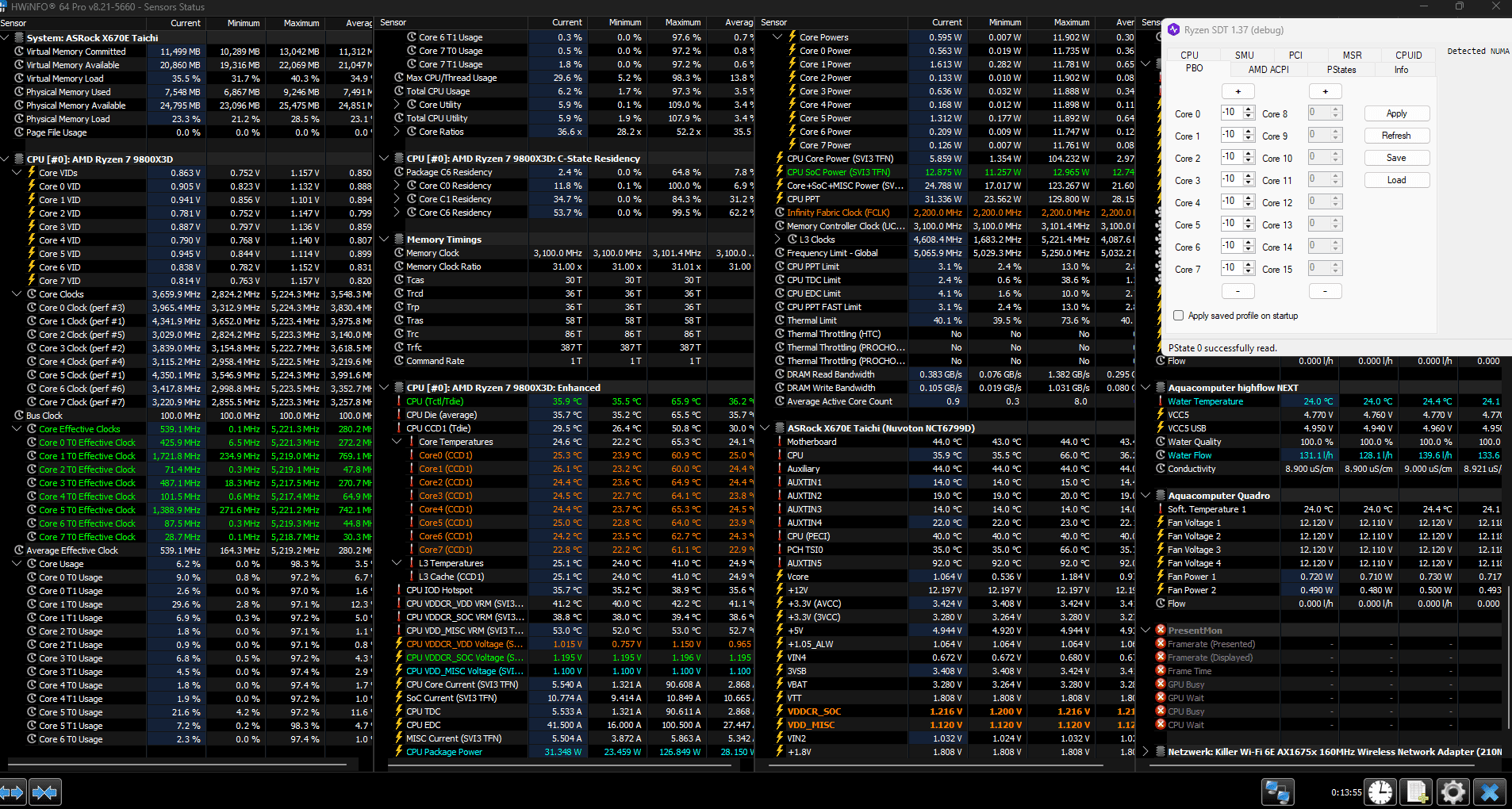The image size is (1512, 809).
Task: Click the icon beside Memory Clock Ratio
Action: point(399,266)
